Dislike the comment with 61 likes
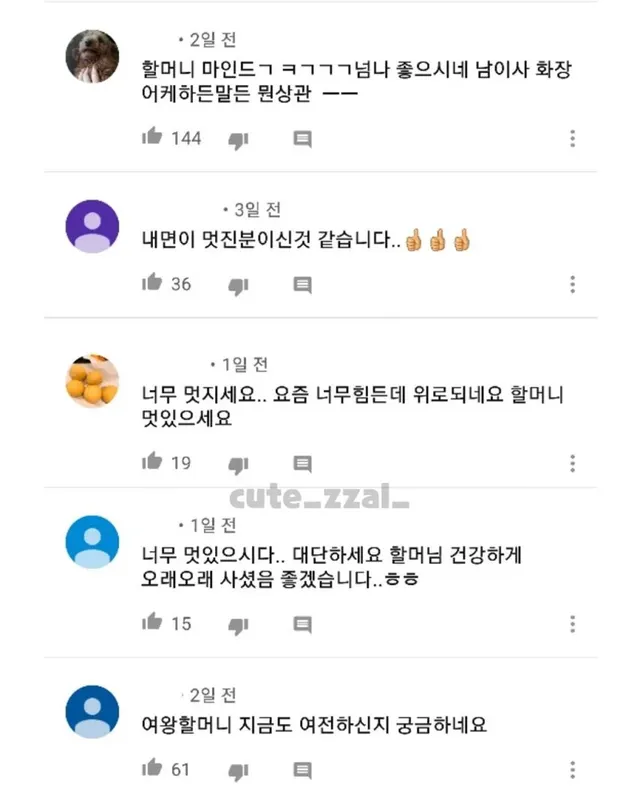 (238, 771)
